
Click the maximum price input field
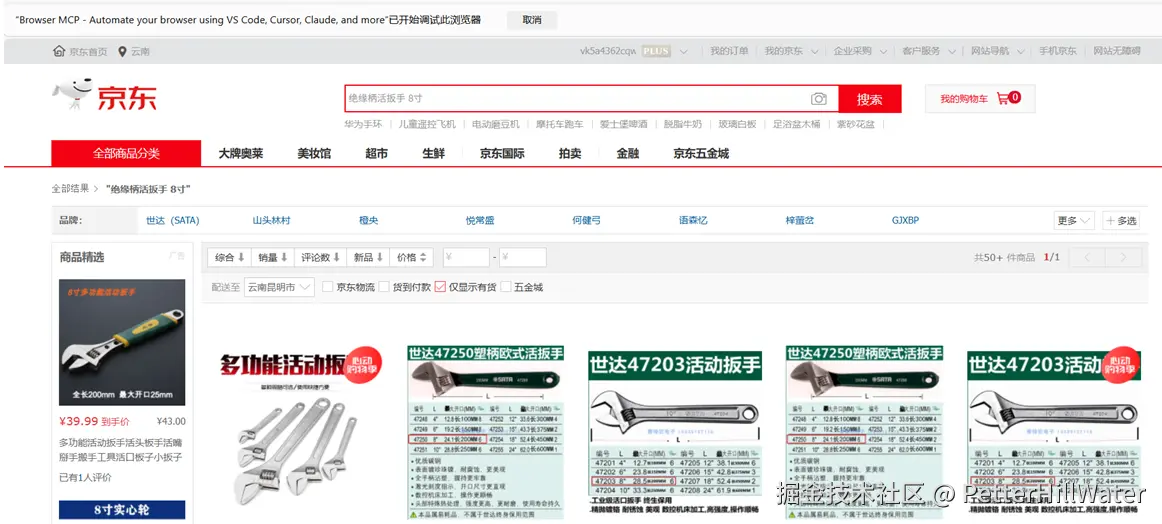[x=522, y=257]
